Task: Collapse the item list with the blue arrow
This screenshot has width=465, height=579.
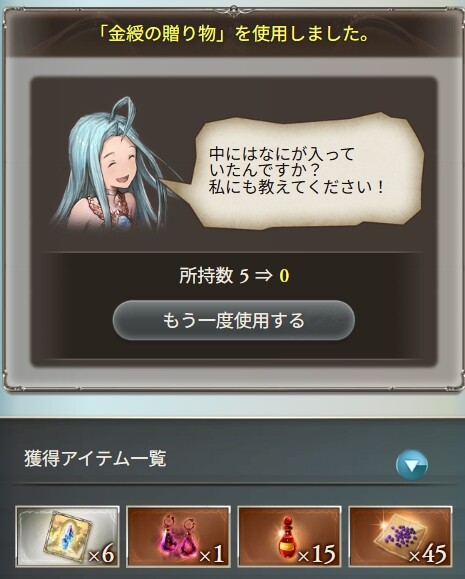Action: coord(412,465)
